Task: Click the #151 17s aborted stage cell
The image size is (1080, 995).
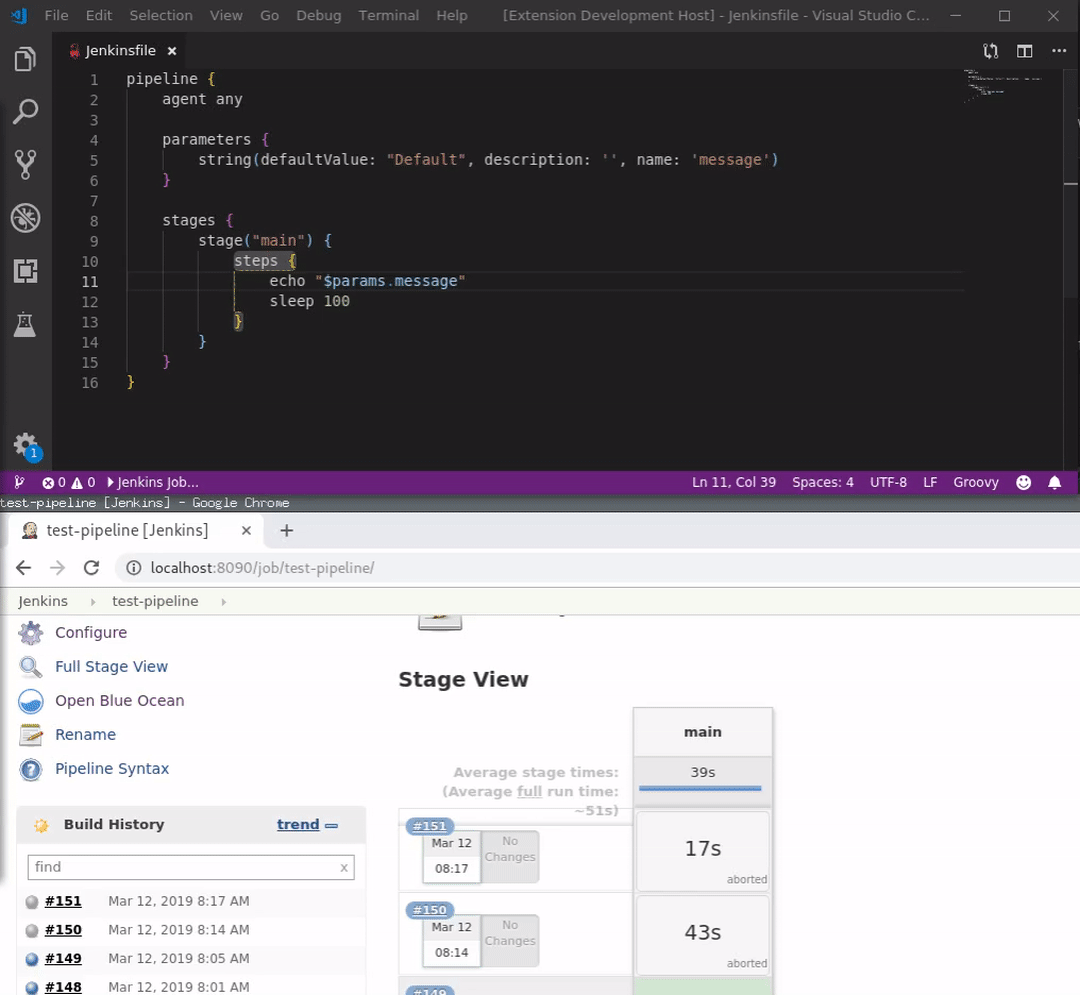Action: (x=703, y=851)
